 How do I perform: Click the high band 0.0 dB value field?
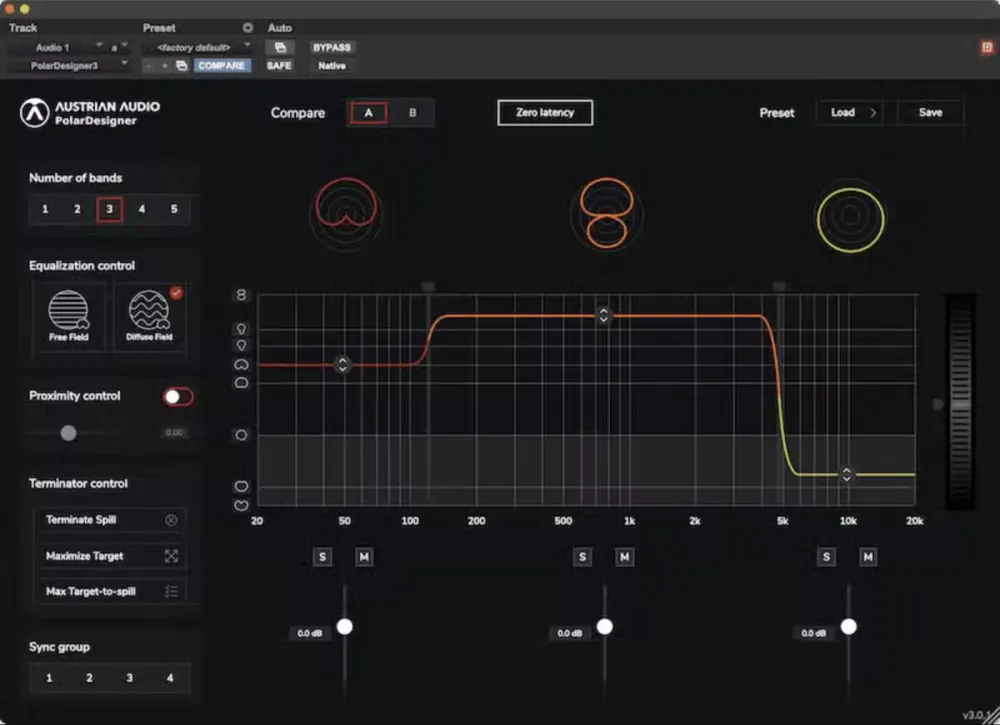pyautogui.click(x=813, y=633)
